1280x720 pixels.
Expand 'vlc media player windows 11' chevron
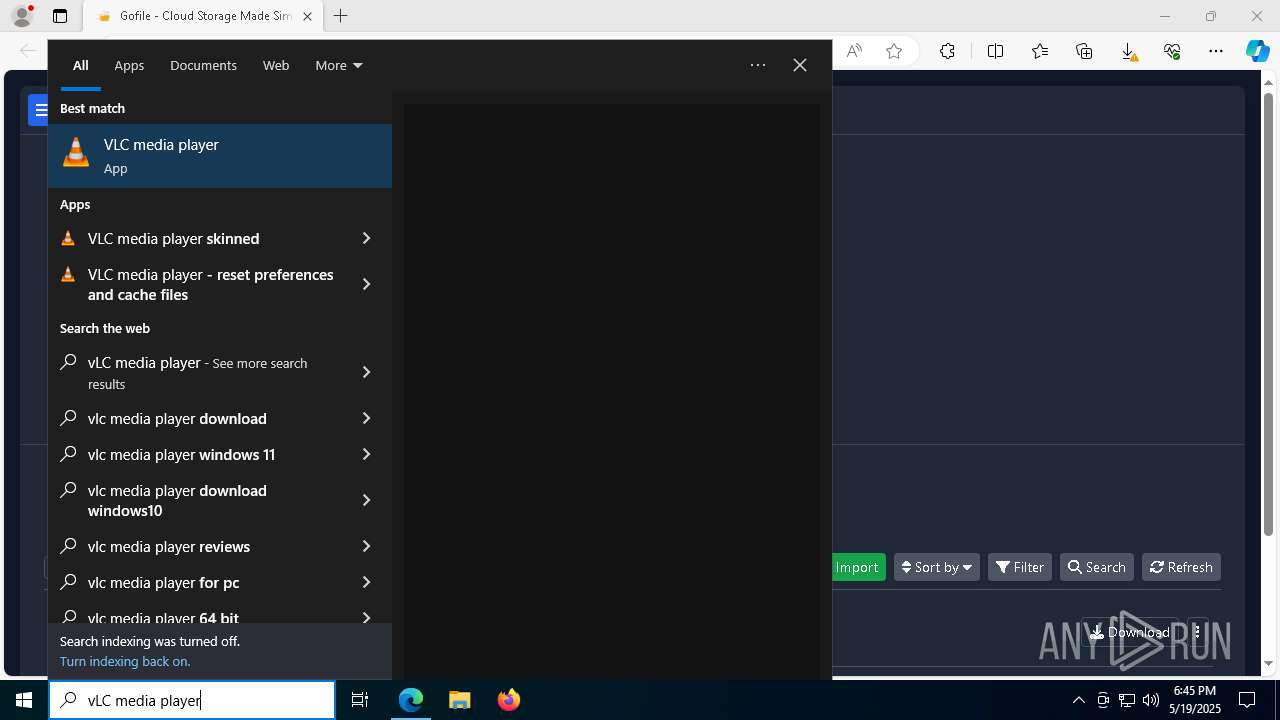(x=366, y=454)
